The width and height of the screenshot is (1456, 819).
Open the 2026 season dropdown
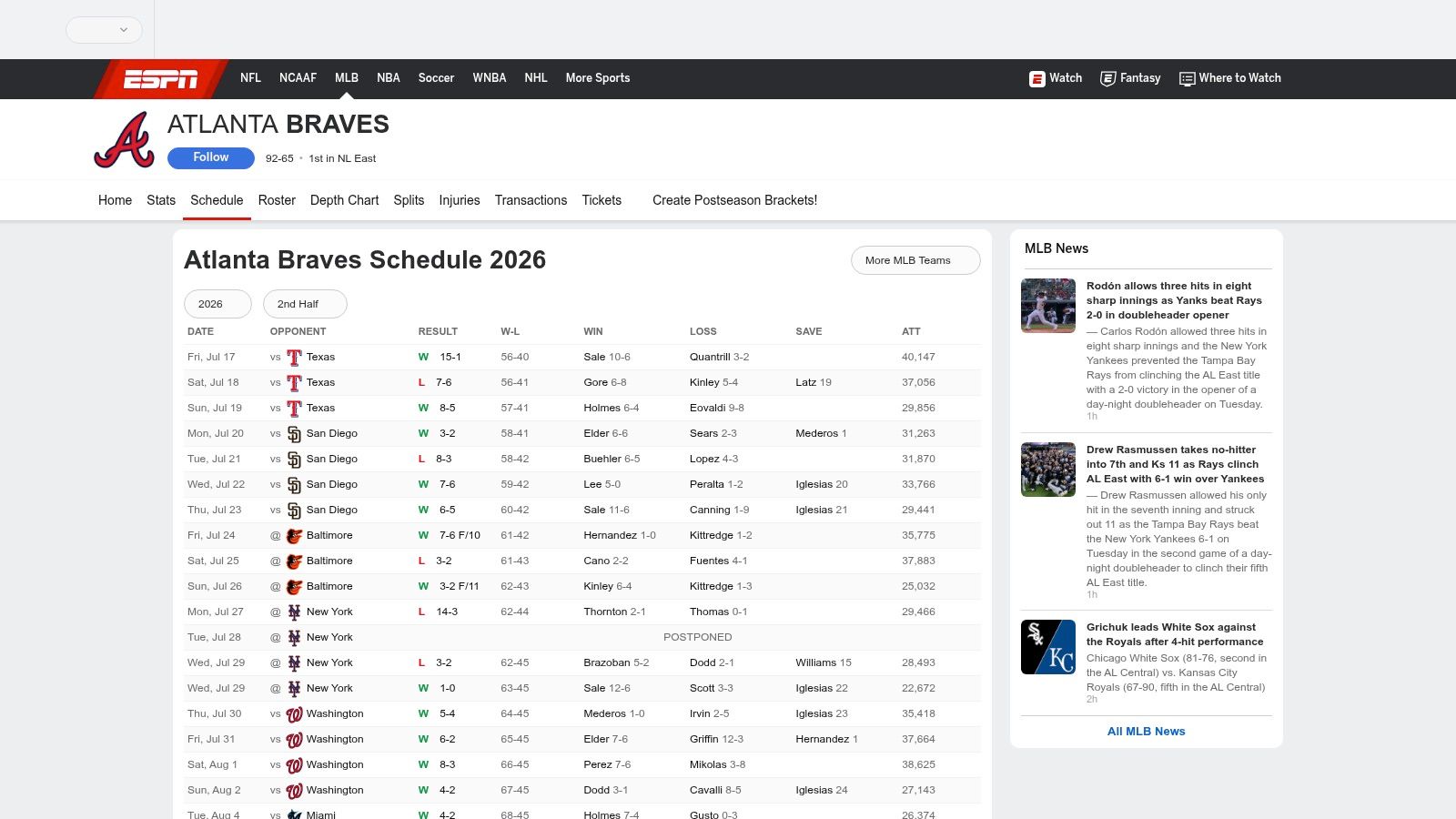(217, 304)
